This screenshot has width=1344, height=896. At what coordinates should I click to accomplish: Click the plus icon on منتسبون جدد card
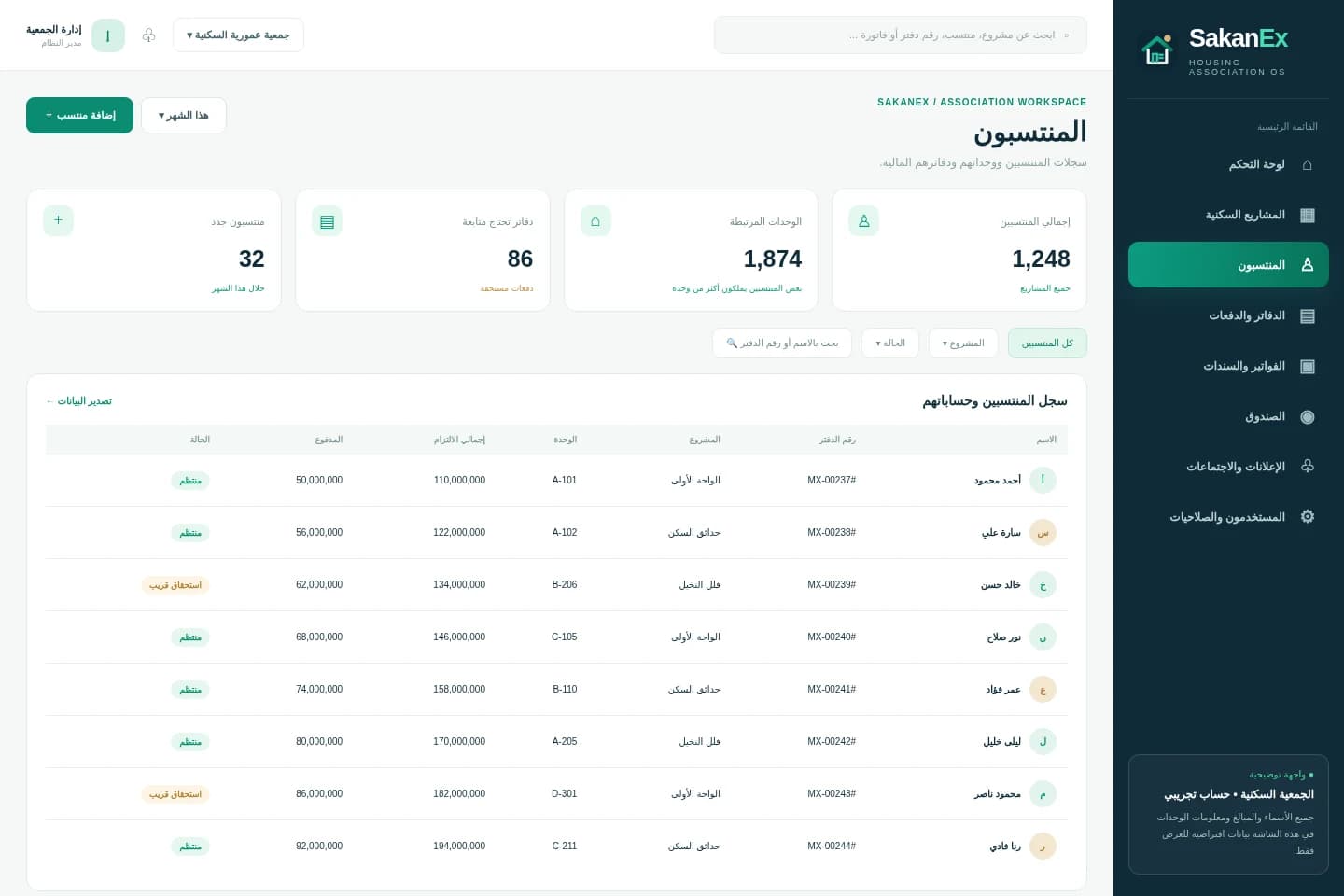[58, 221]
